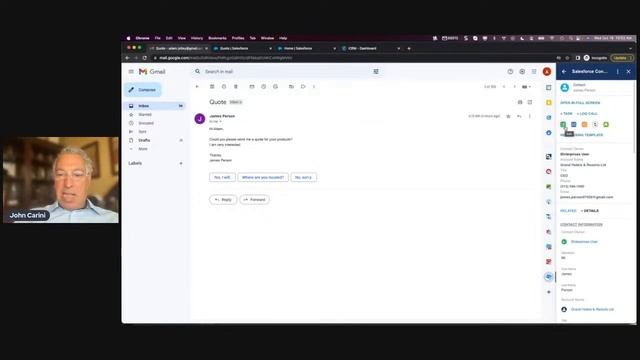640x360 pixels.
Task: Switch to DETAILS tab in Salesforce panel
Action: click(590, 211)
